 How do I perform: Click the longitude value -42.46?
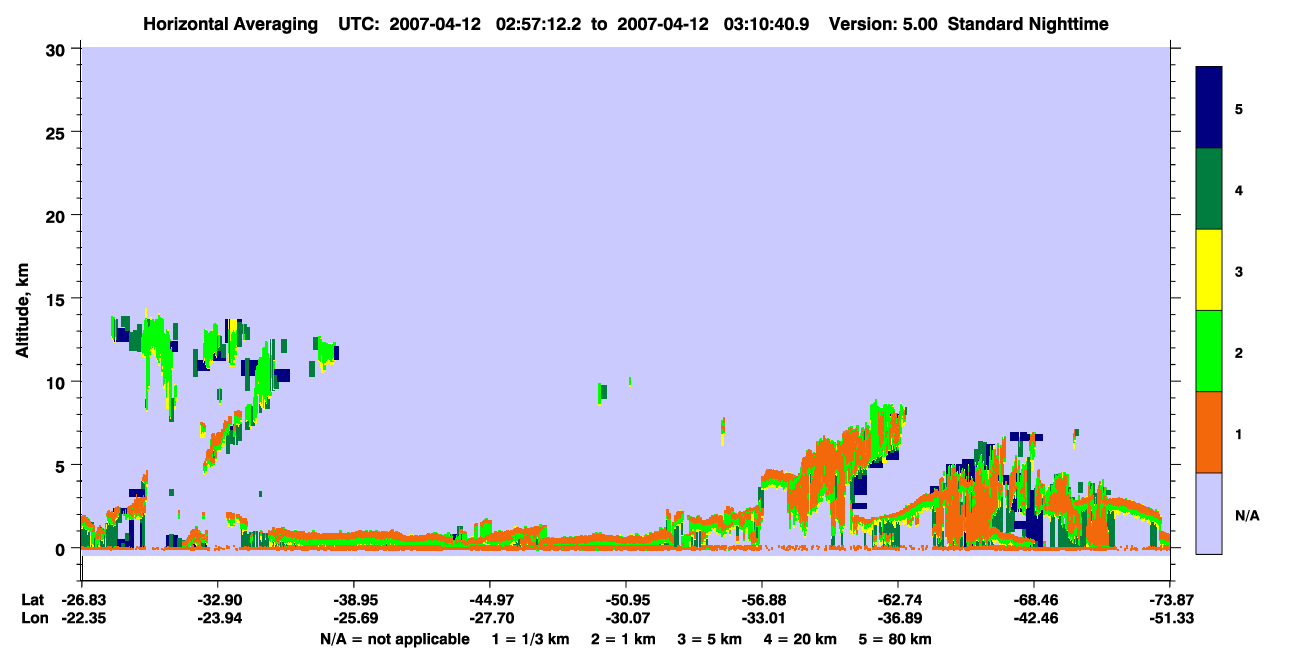1034,619
